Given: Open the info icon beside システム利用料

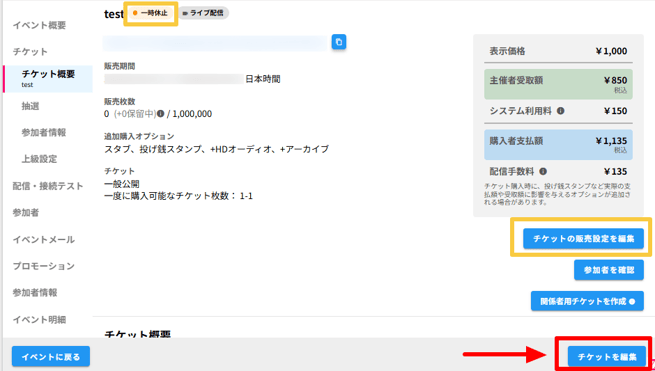Looking at the screenshot, I should pyautogui.click(x=561, y=111).
